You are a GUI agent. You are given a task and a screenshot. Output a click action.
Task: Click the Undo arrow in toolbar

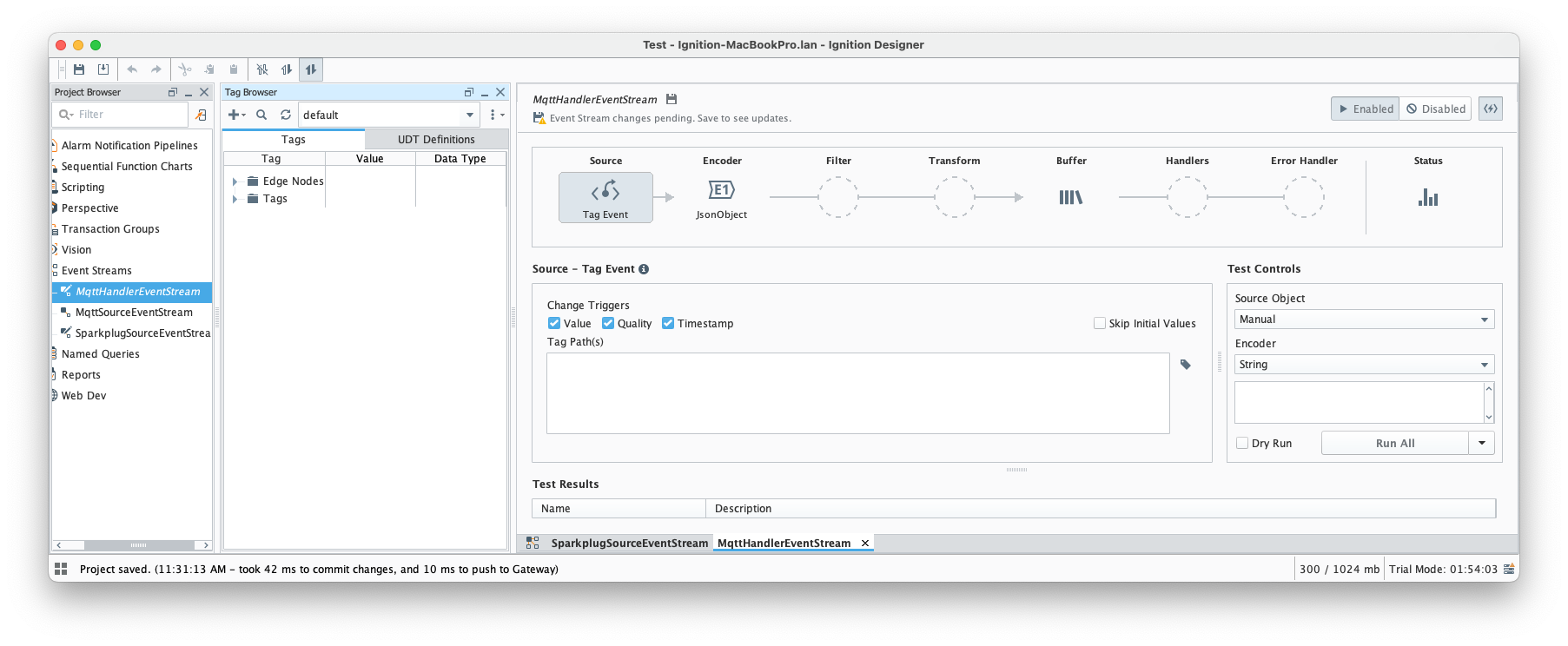pos(132,69)
